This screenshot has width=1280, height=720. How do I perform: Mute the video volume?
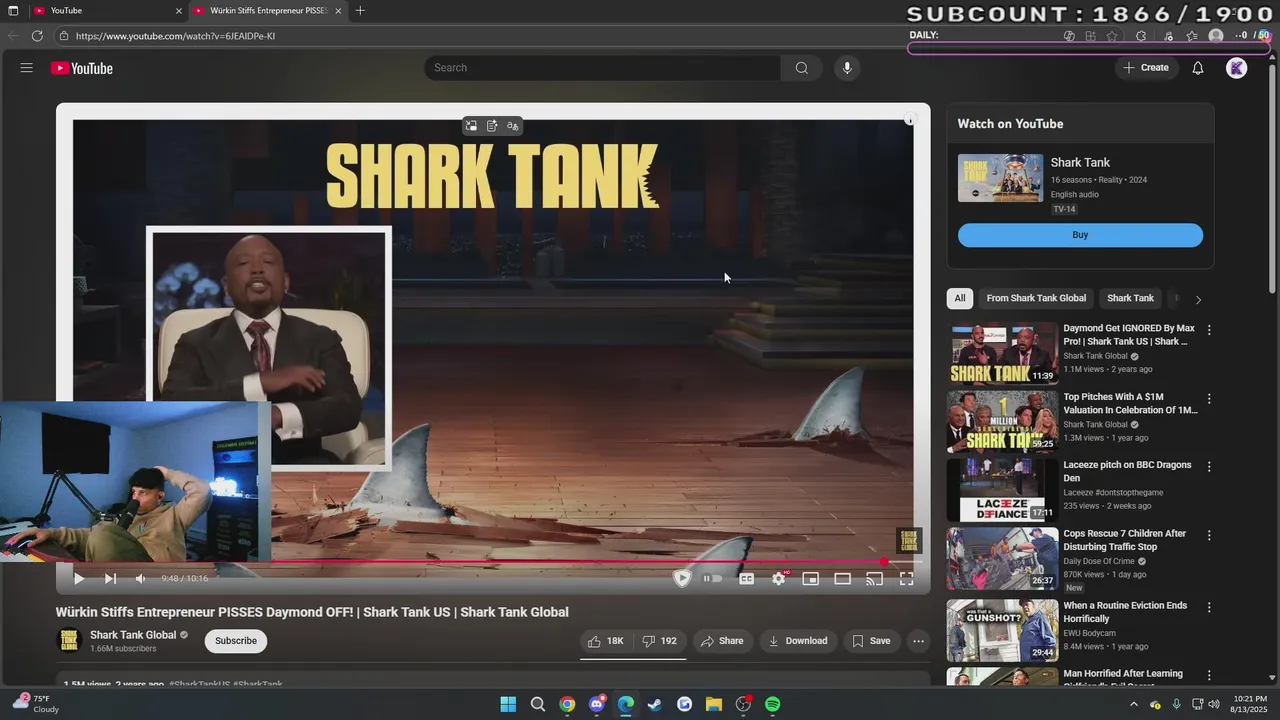click(141, 578)
